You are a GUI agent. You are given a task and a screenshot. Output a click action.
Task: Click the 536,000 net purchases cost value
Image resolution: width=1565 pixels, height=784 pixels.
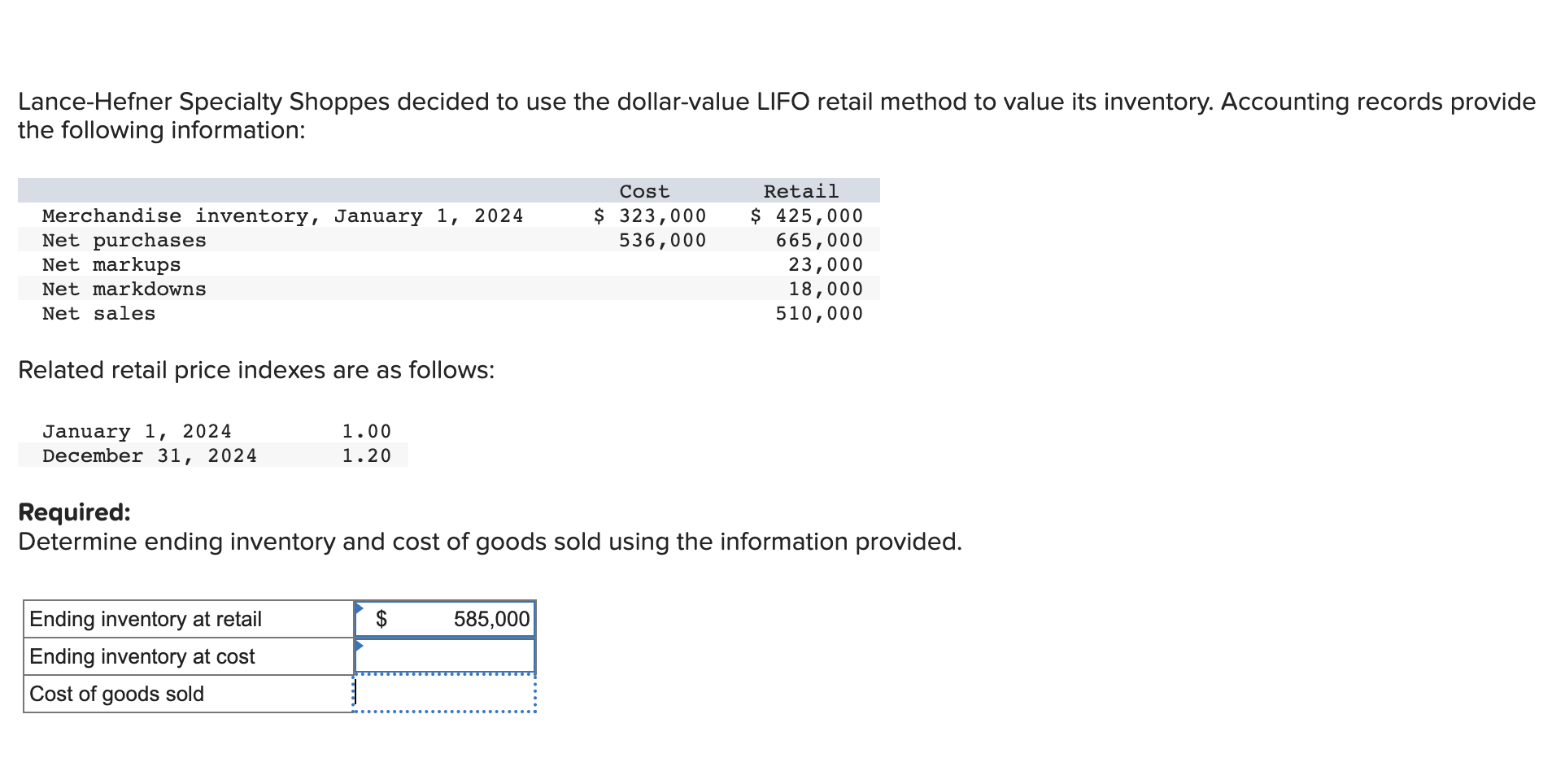pos(662,240)
